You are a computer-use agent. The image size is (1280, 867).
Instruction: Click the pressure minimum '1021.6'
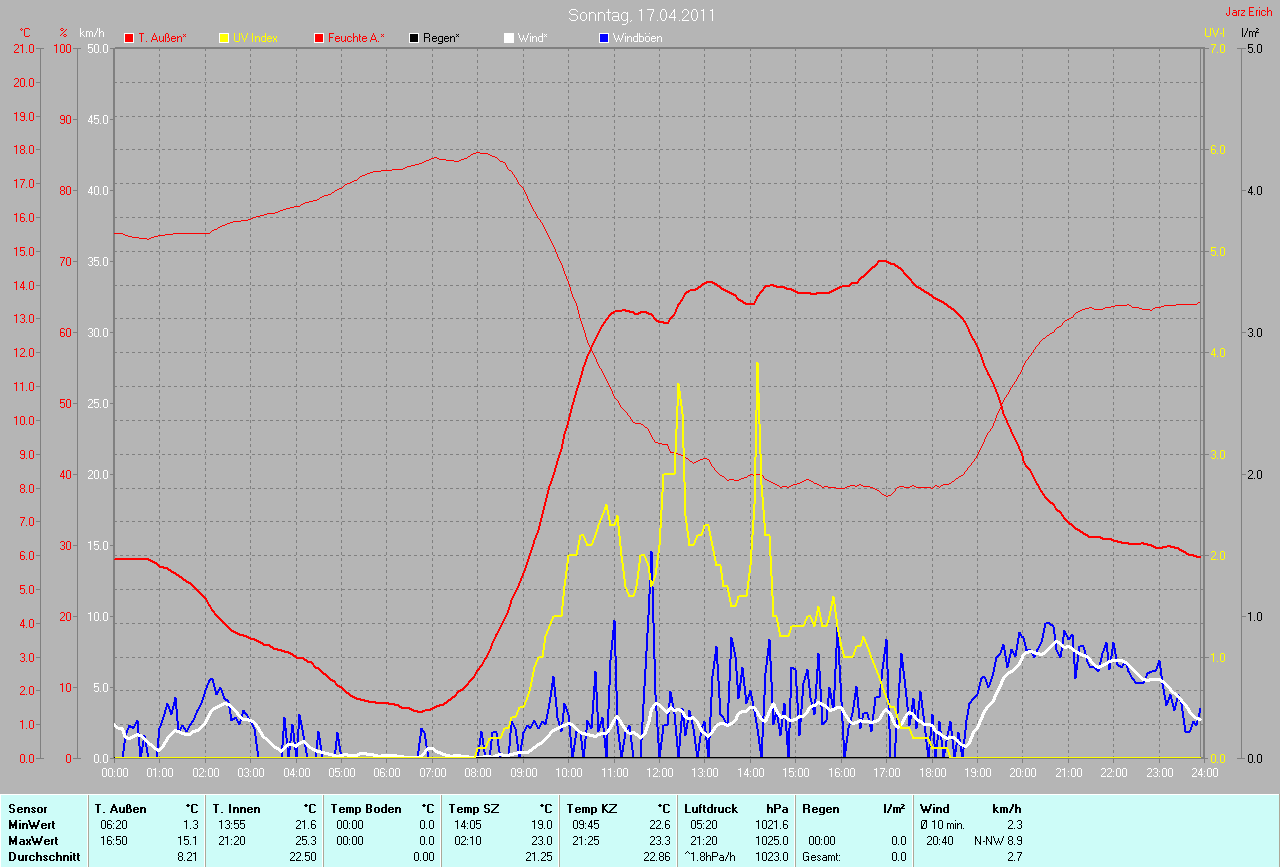click(x=772, y=825)
